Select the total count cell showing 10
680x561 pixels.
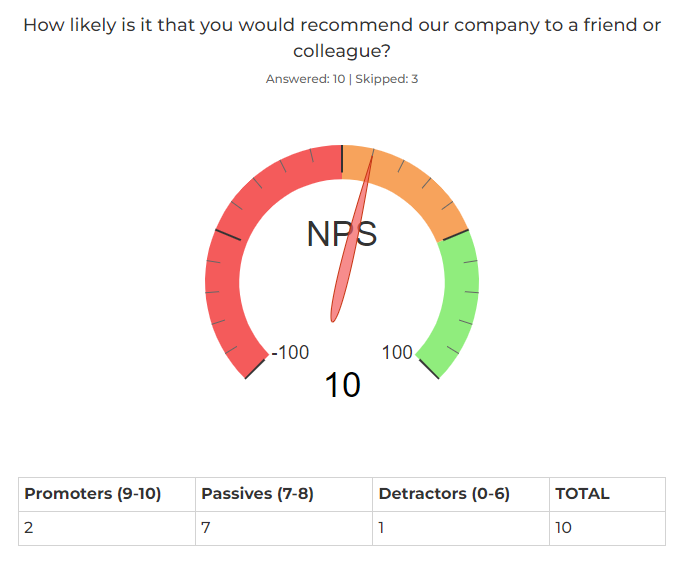point(607,528)
